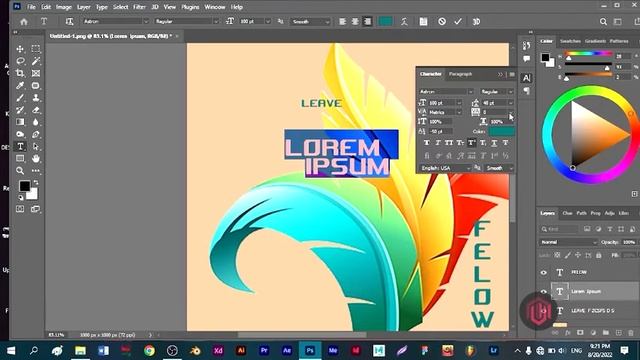The image size is (640, 360).
Task: Select the Hand tool
Action: (36, 158)
